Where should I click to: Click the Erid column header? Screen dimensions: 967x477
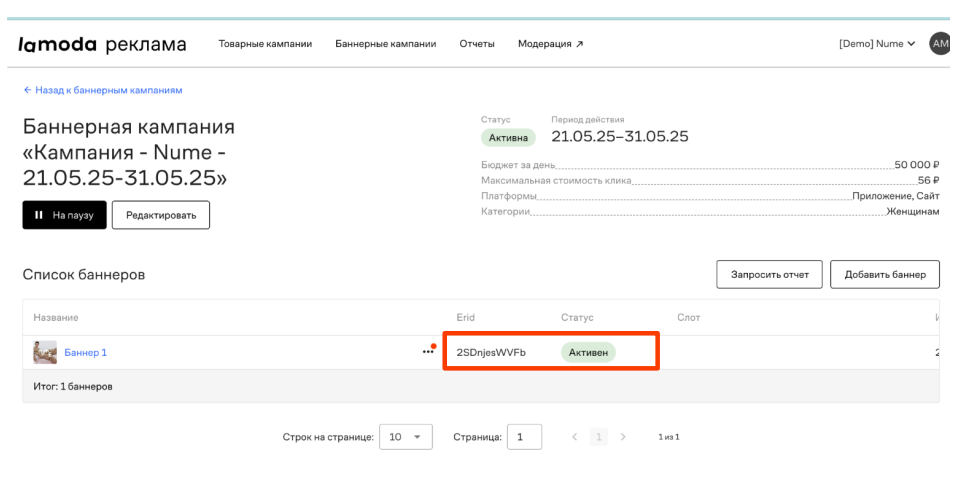pos(466,317)
